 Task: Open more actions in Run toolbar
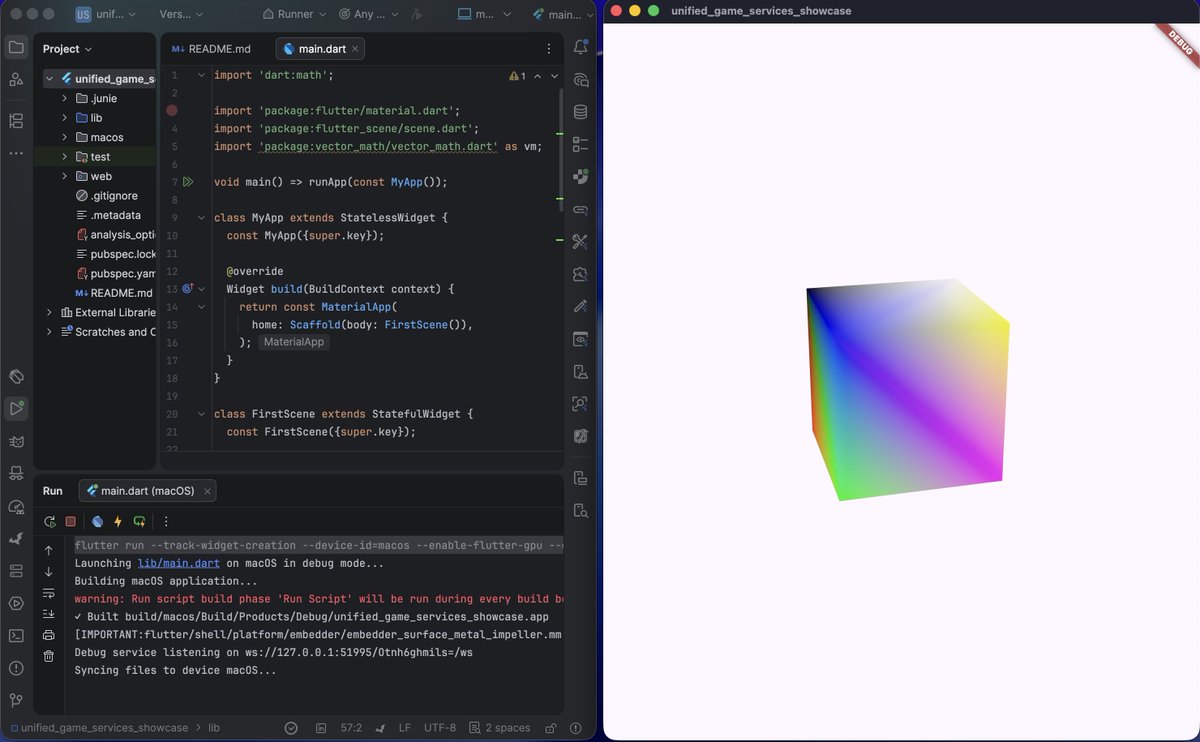(166, 521)
